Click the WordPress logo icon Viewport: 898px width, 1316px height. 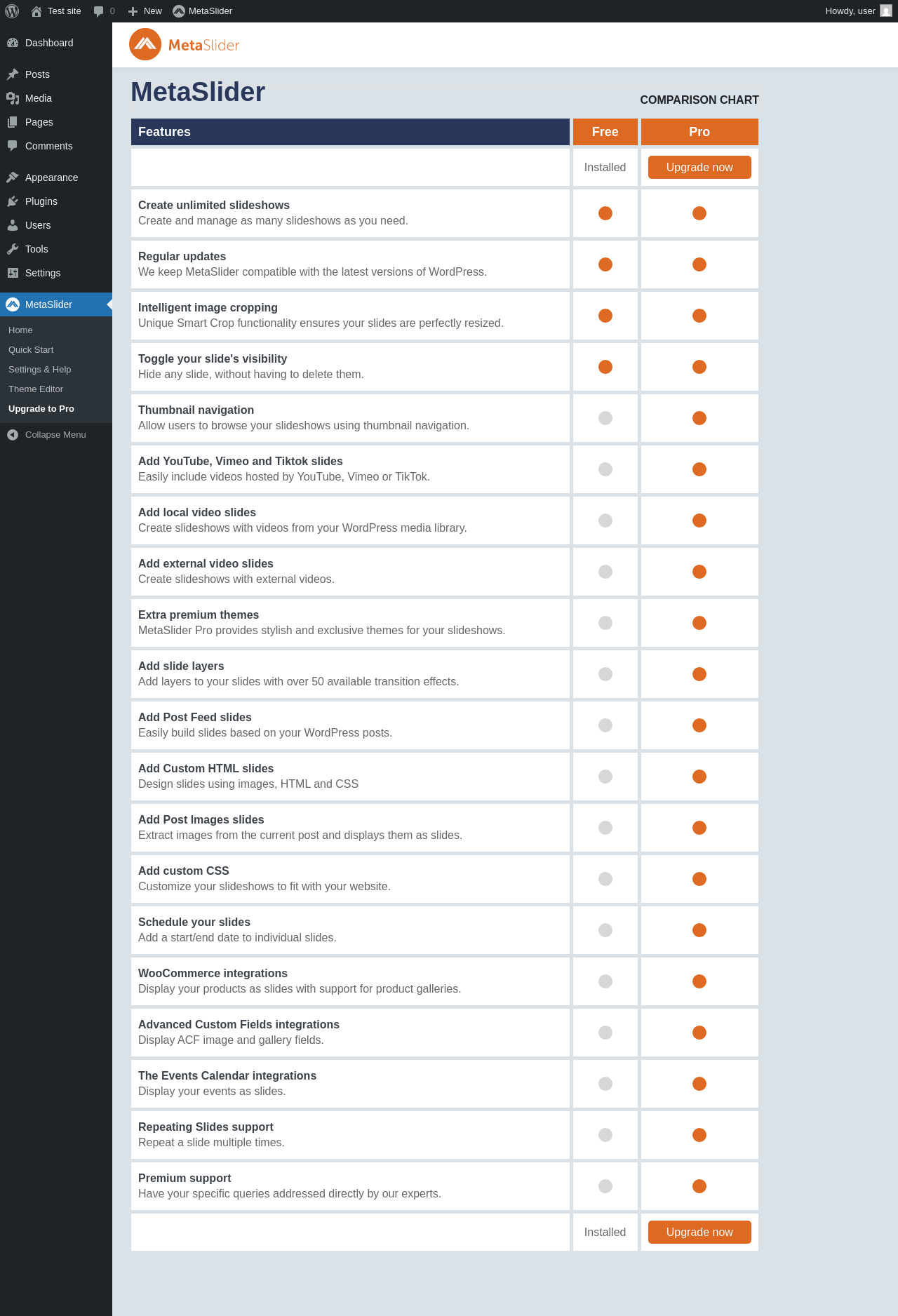(12, 11)
